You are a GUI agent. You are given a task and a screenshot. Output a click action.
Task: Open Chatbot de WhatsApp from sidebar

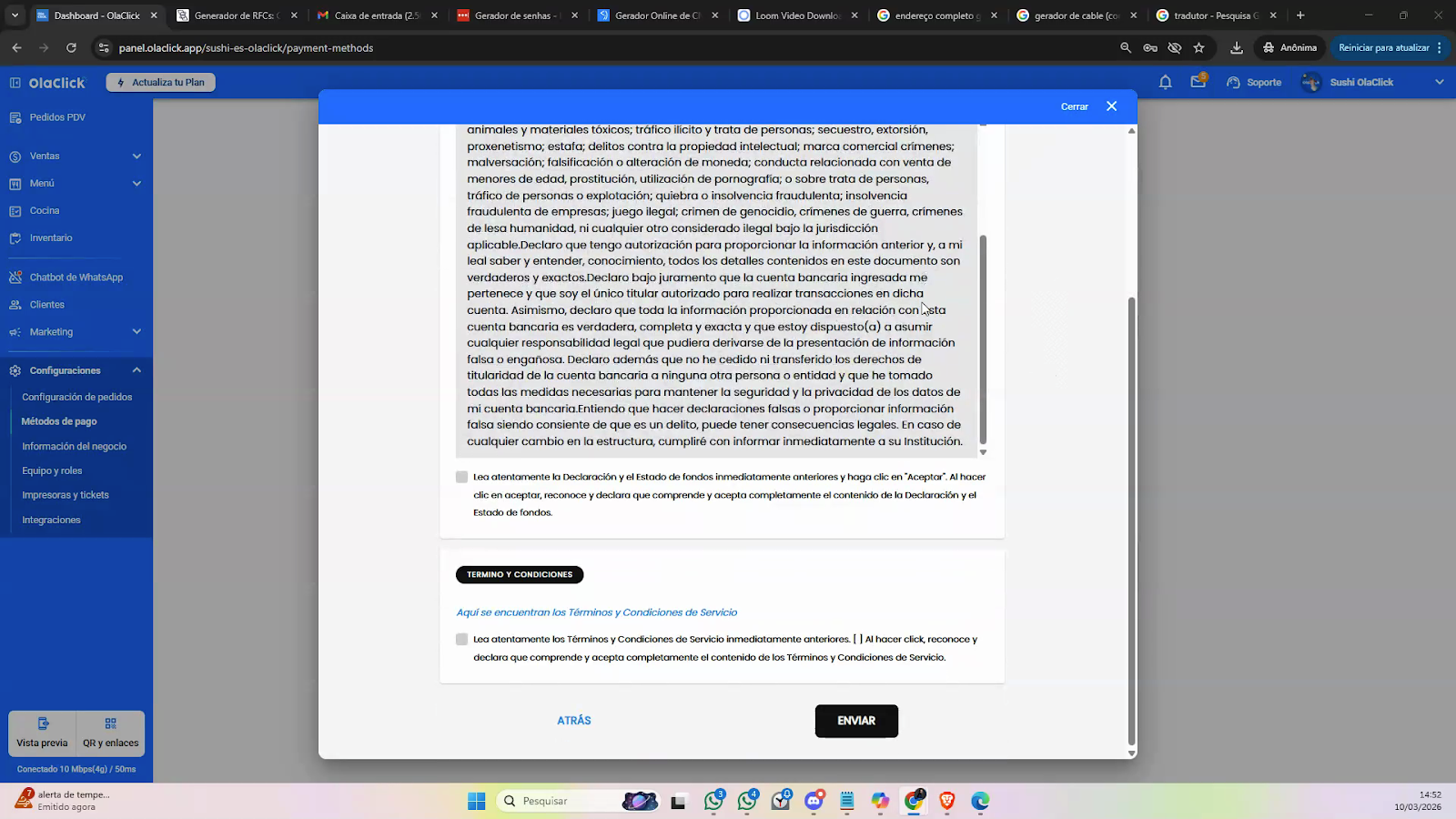click(x=76, y=278)
